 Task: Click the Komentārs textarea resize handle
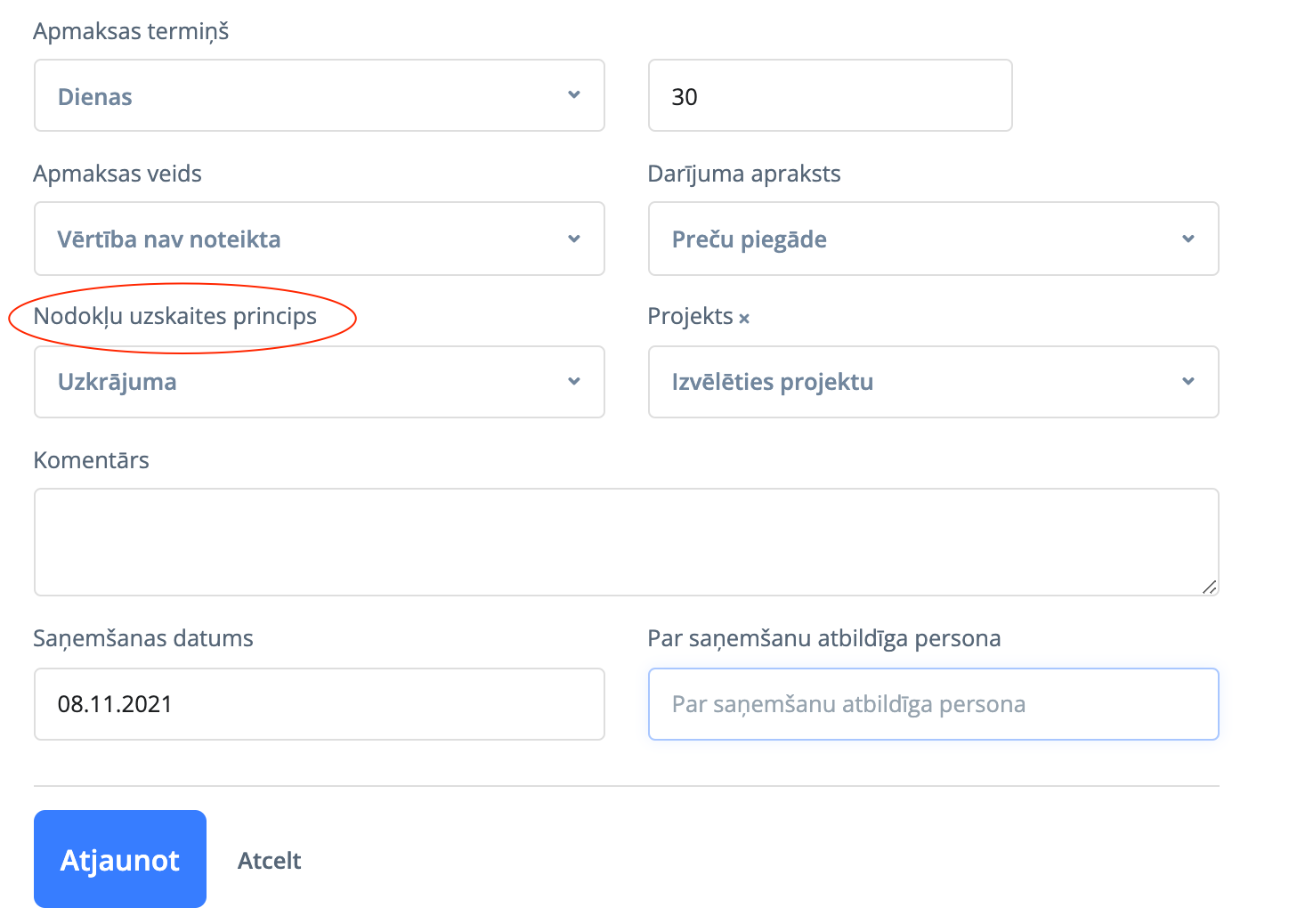(1209, 587)
